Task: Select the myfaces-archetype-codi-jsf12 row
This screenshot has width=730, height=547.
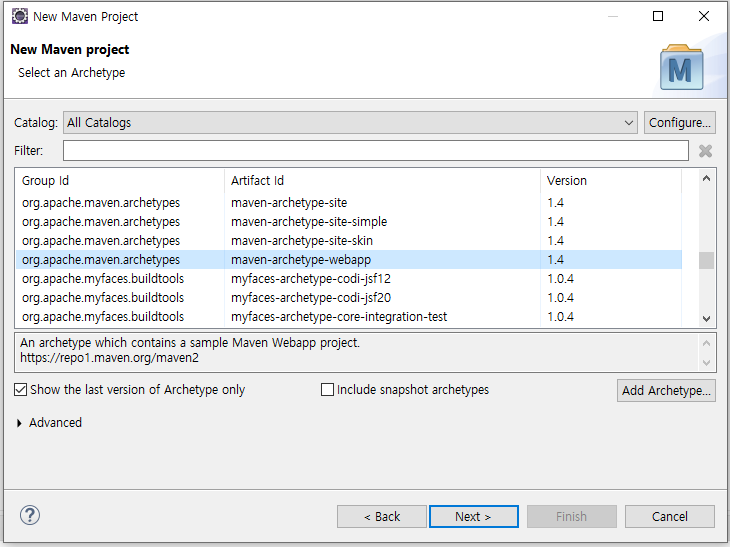Action: click(x=349, y=279)
